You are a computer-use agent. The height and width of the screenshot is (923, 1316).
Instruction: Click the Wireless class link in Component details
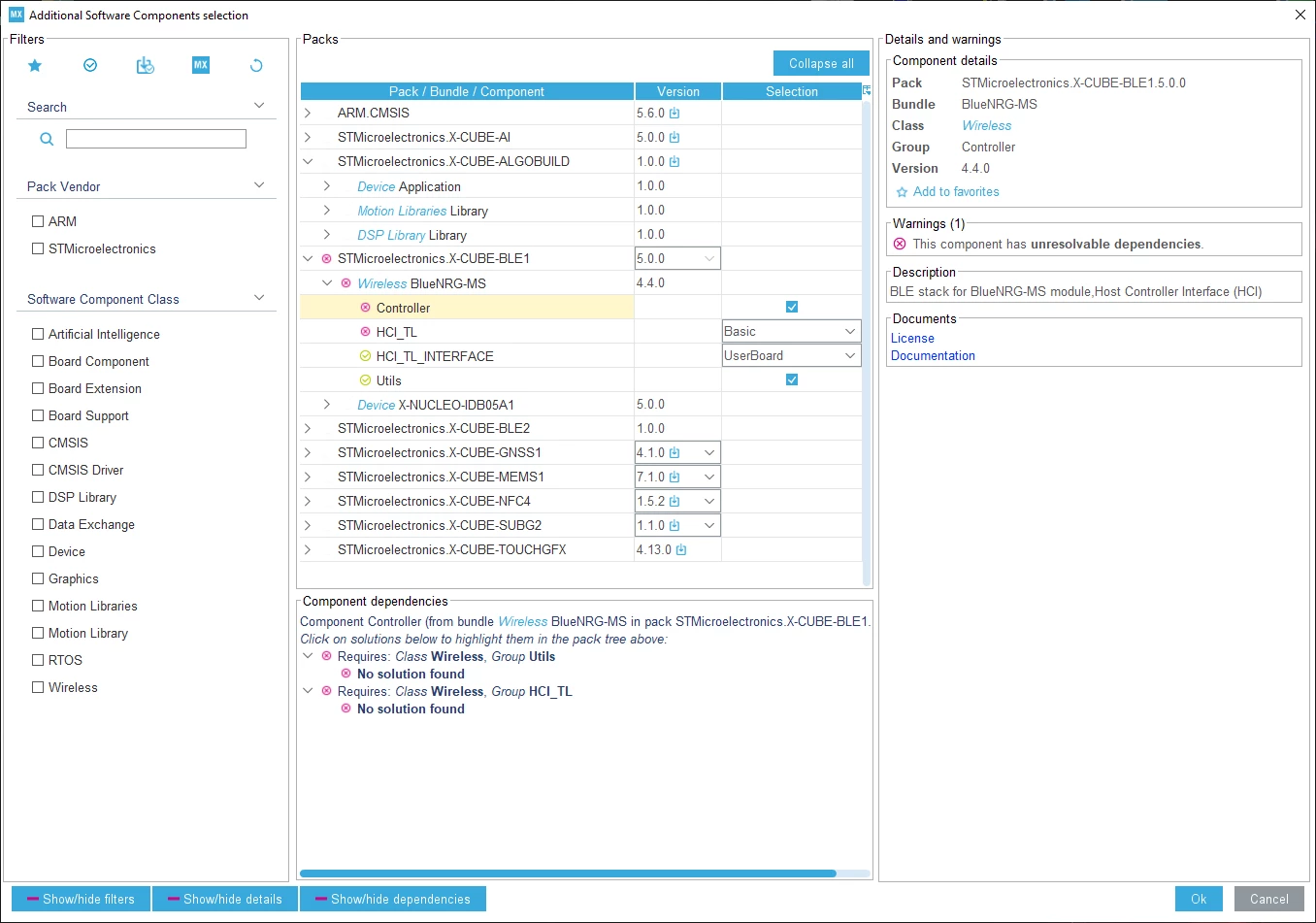tap(986, 126)
